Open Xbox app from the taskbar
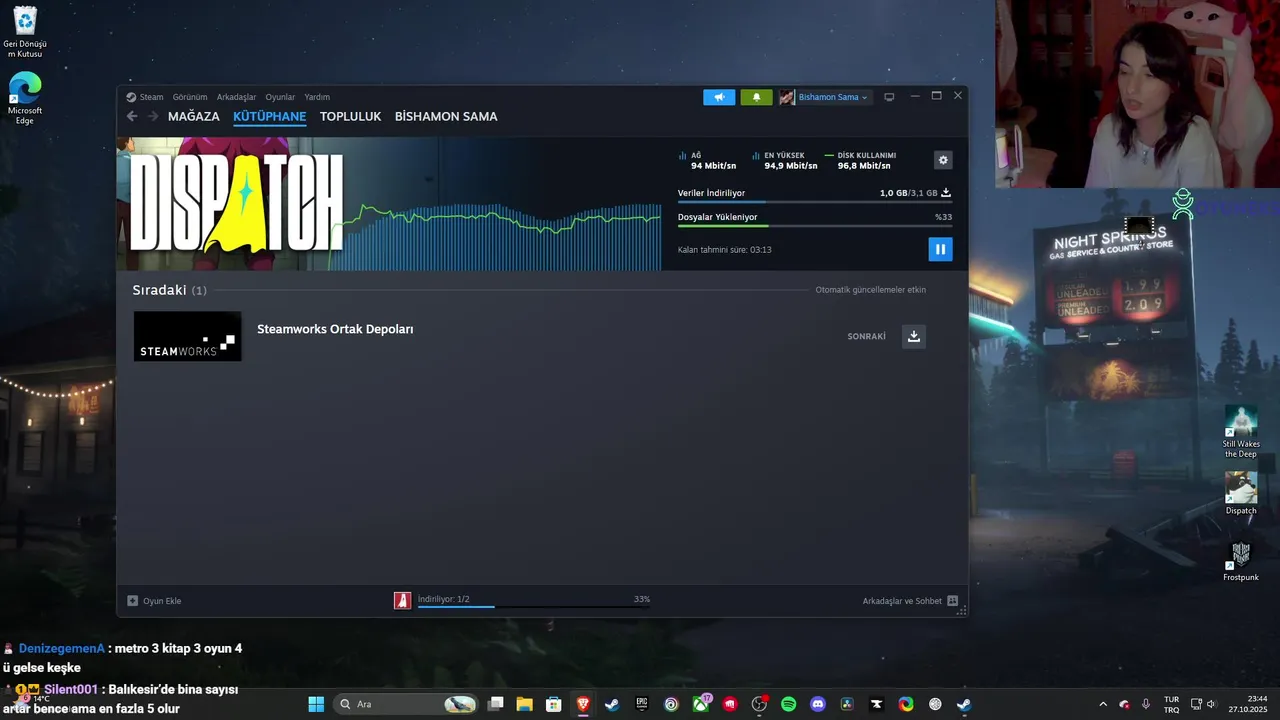The height and width of the screenshot is (720, 1280). click(701, 704)
